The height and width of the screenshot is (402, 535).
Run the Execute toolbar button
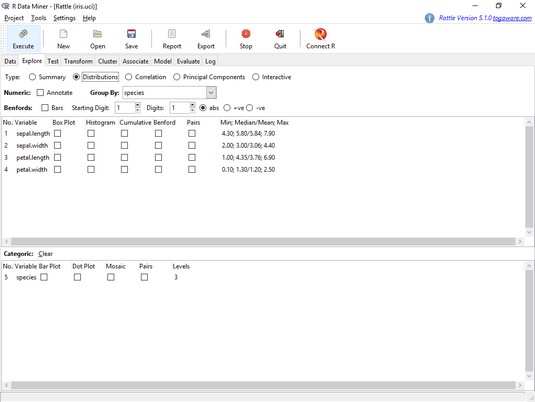click(x=23, y=39)
